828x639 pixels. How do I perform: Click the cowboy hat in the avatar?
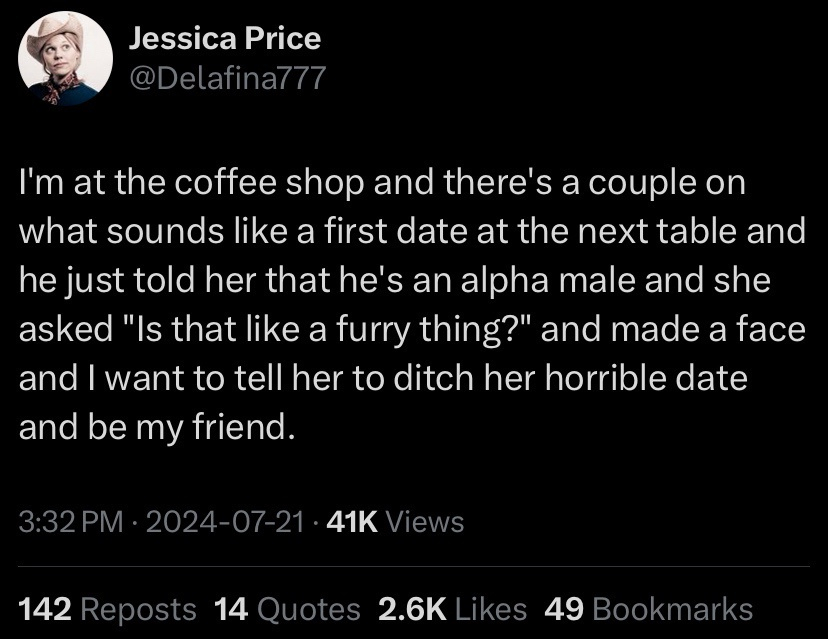(x=60, y=32)
